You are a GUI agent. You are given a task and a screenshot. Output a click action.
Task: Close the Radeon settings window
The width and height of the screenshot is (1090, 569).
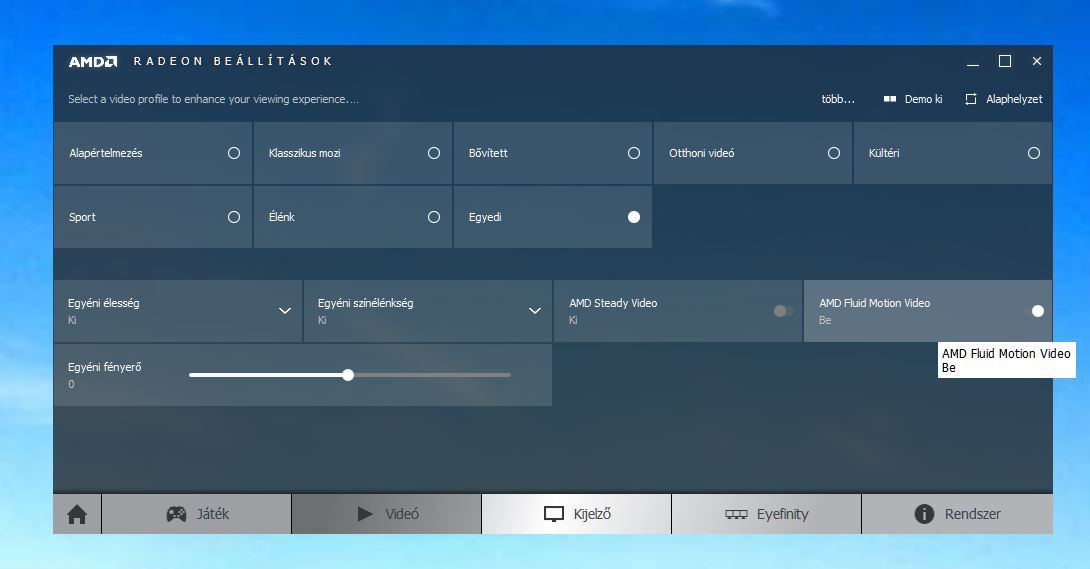1036,61
